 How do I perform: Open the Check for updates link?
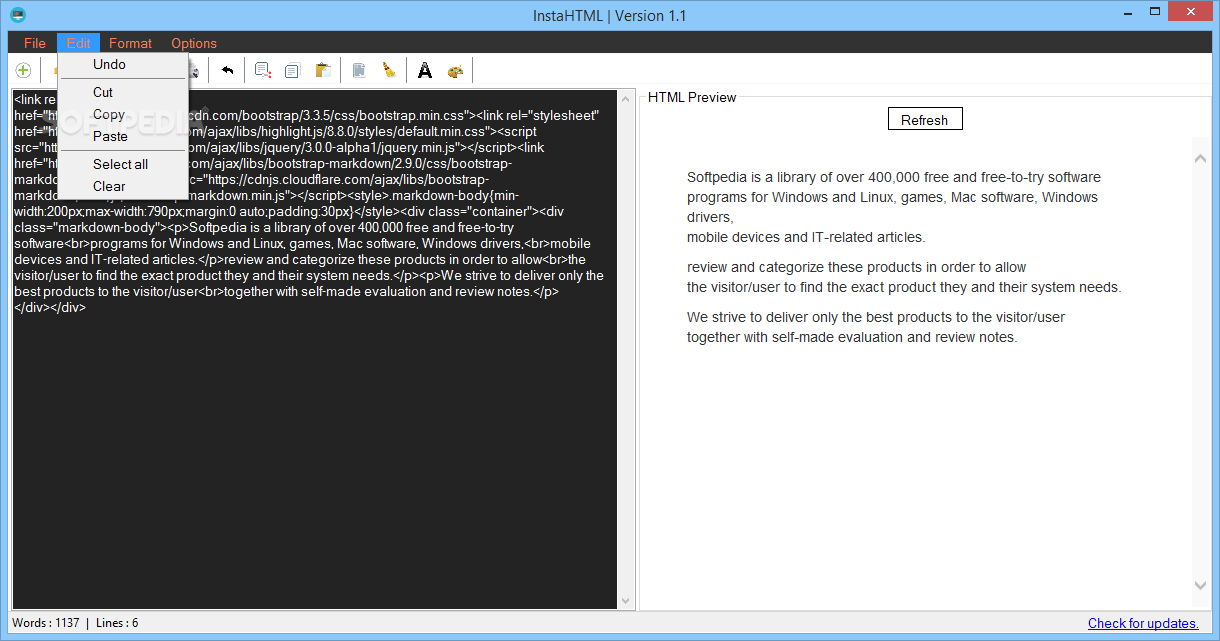coord(1143,623)
